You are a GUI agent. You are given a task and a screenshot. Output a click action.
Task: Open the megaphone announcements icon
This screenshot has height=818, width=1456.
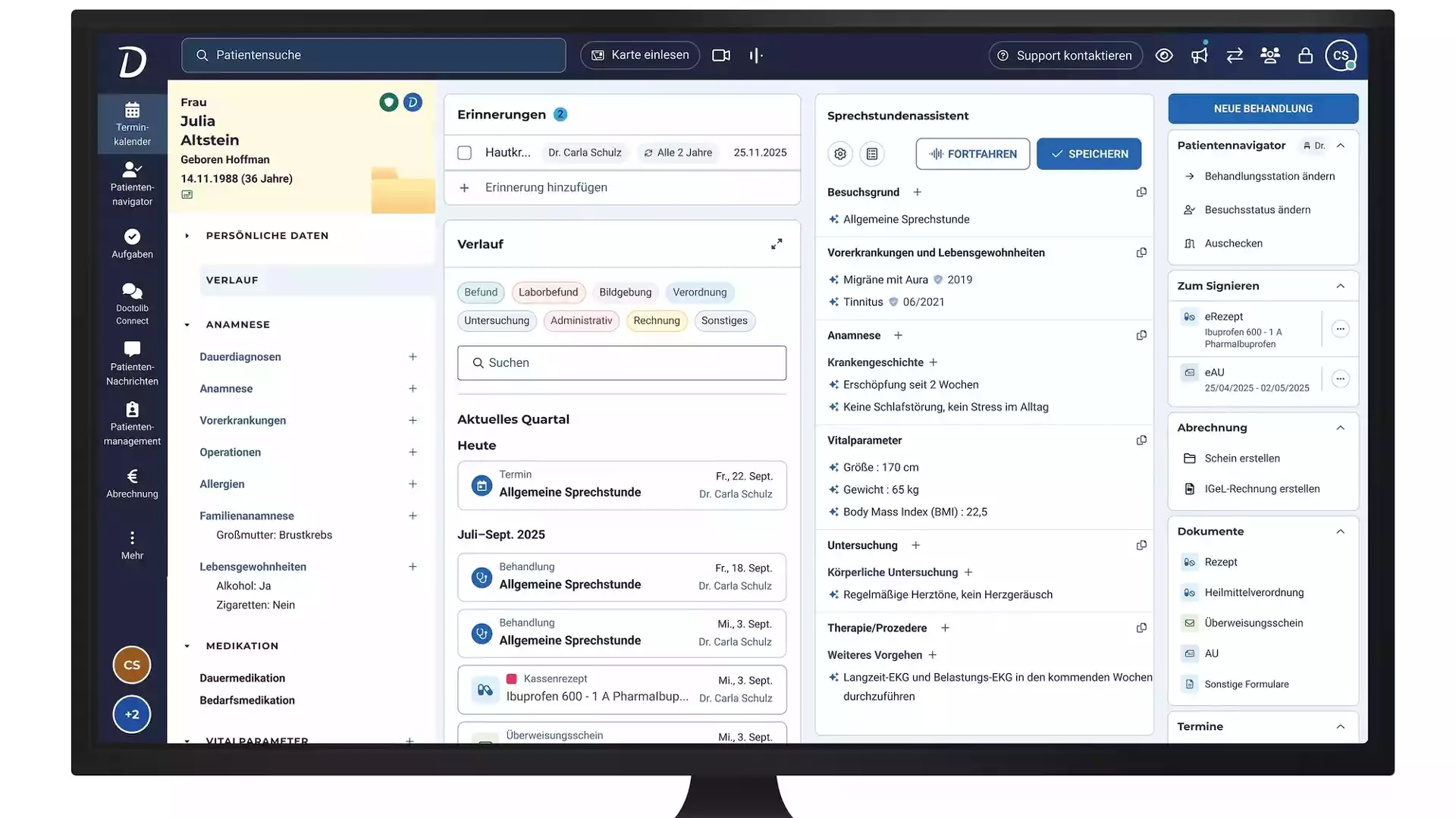pos(1199,55)
